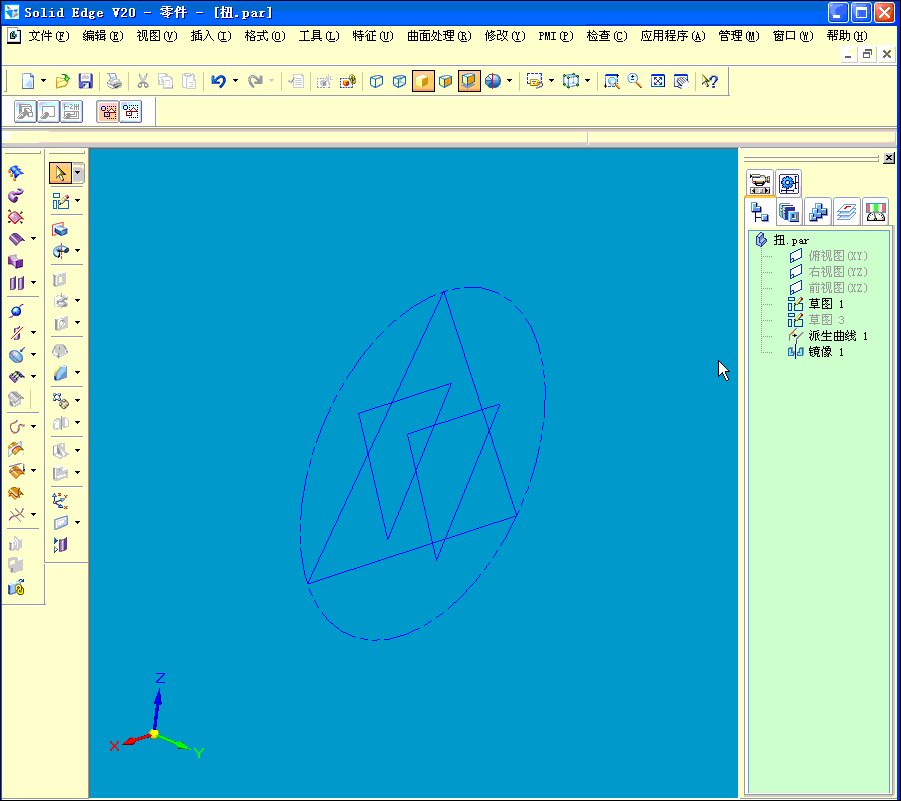Select 右视图(YZ) reference plane

pyautogui.click(x=838, y=272)
